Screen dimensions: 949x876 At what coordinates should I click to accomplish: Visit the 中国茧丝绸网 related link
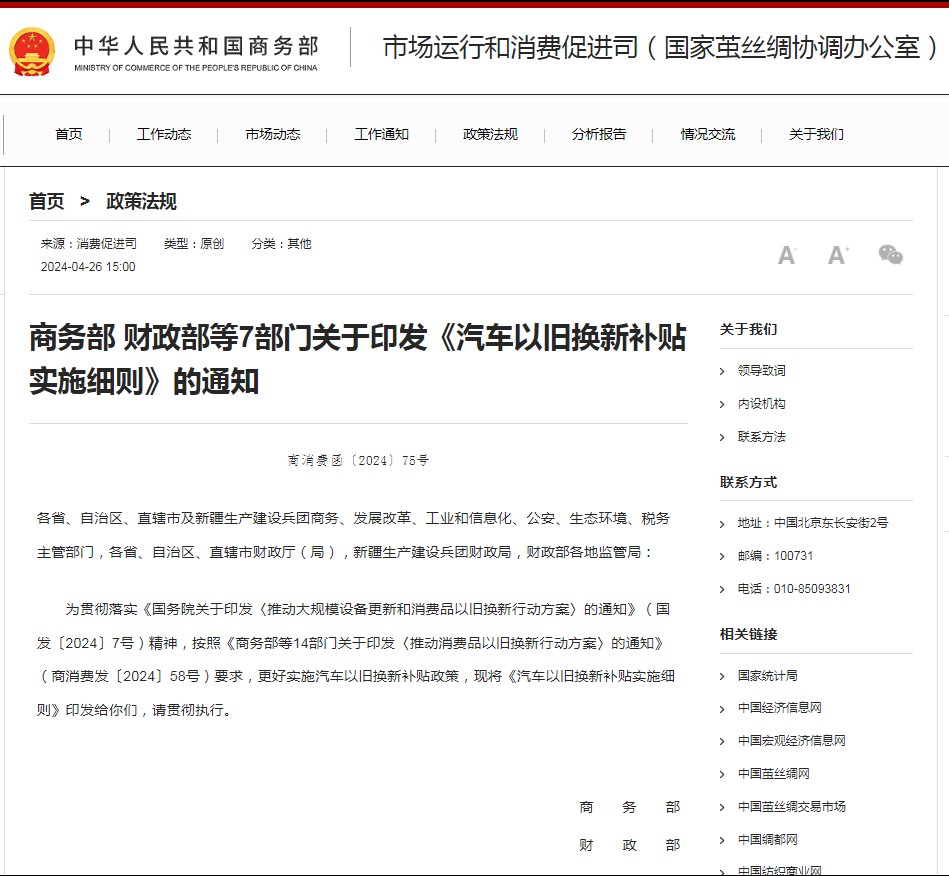(773, 774)
